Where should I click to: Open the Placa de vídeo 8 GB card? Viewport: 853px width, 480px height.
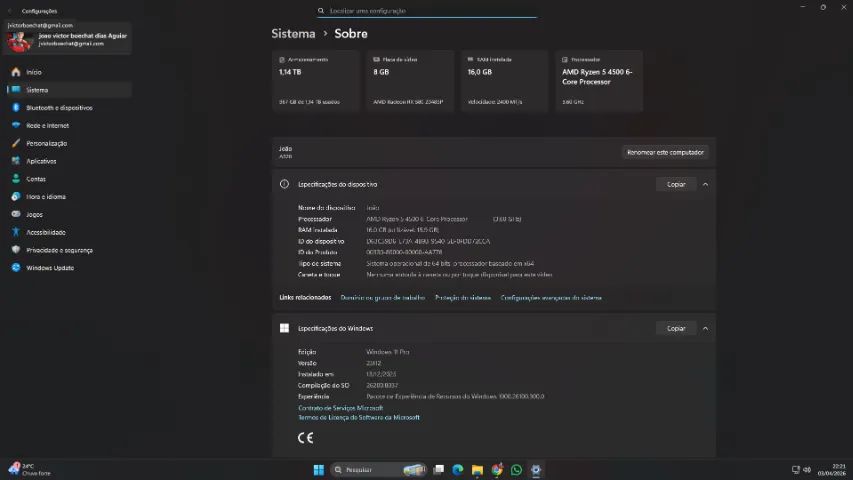[x=410, y=81]
